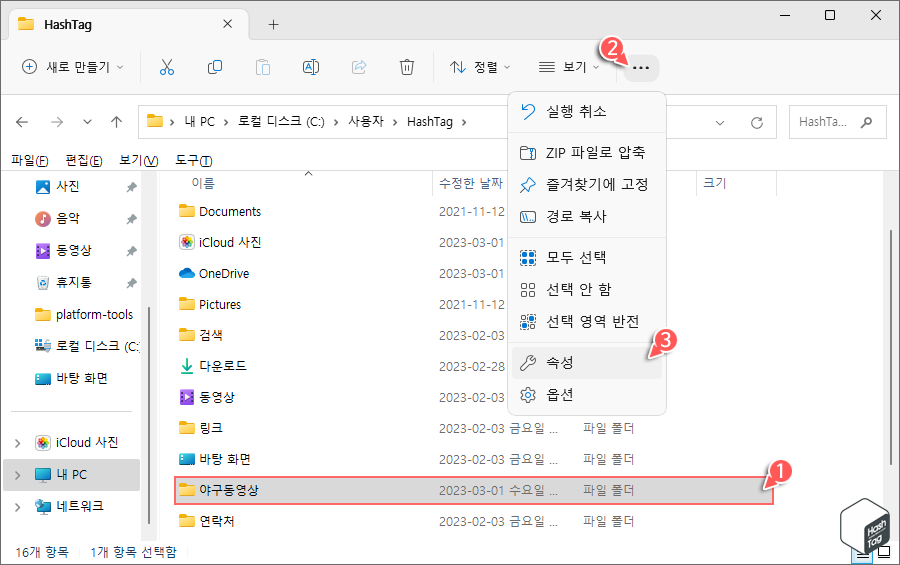Click the Copy icon in toolbar

(215, 67)
